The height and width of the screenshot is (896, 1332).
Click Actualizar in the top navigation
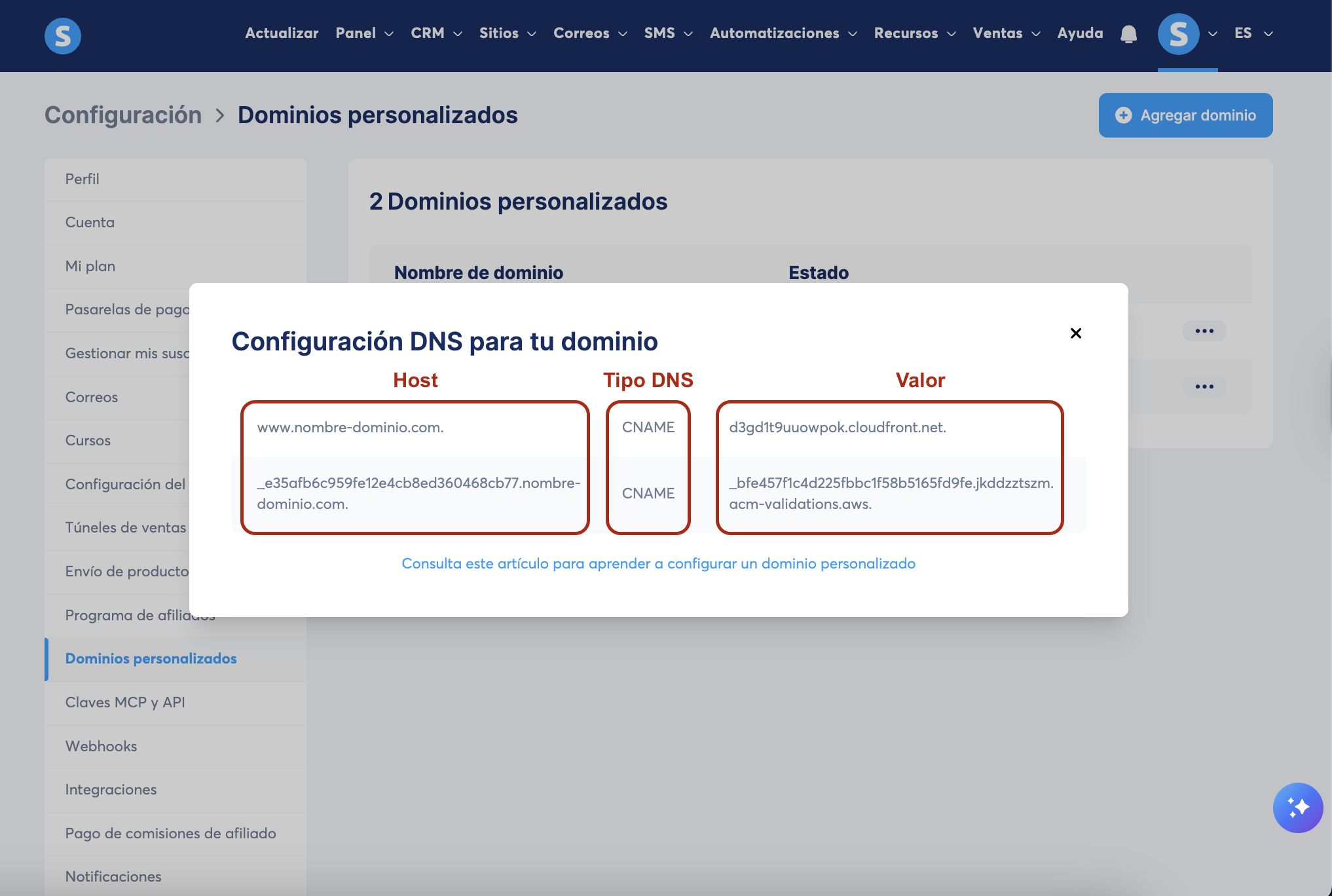282,33
